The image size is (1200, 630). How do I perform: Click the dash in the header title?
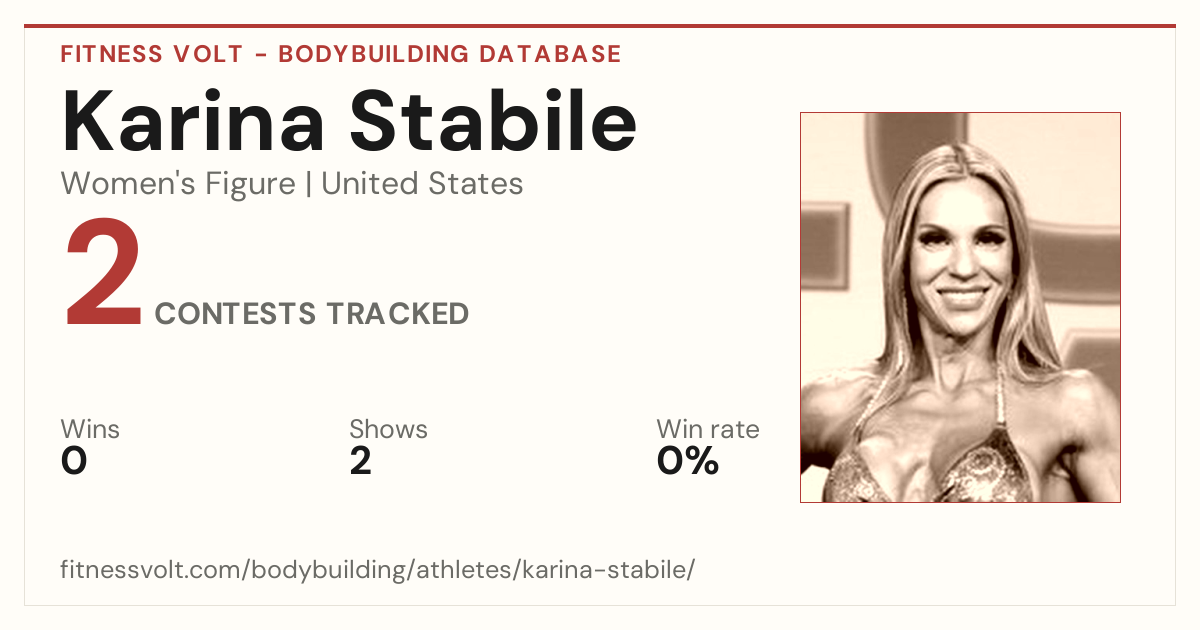pyautogui.click(x=259, y=54)
